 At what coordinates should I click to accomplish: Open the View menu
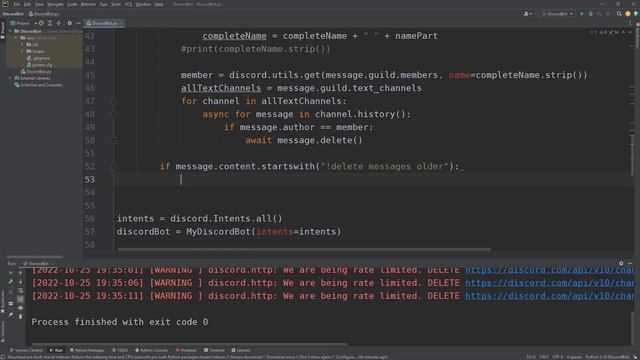(x=39, y=4)
